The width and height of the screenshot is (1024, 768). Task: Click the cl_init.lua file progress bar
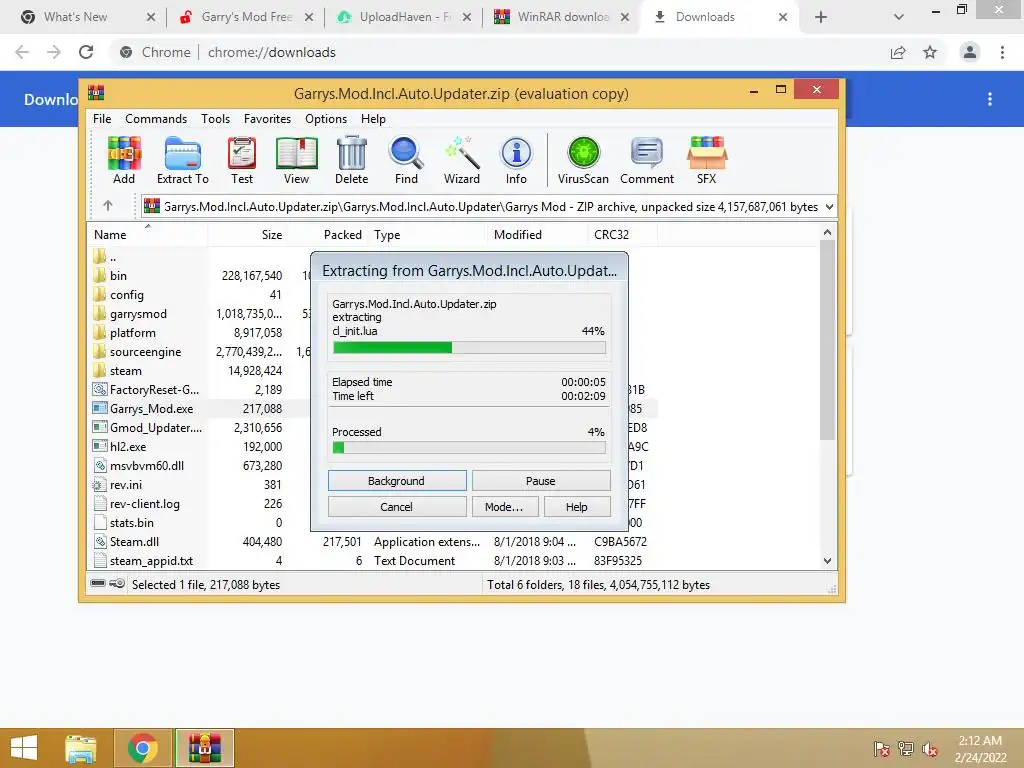point(469,347)
